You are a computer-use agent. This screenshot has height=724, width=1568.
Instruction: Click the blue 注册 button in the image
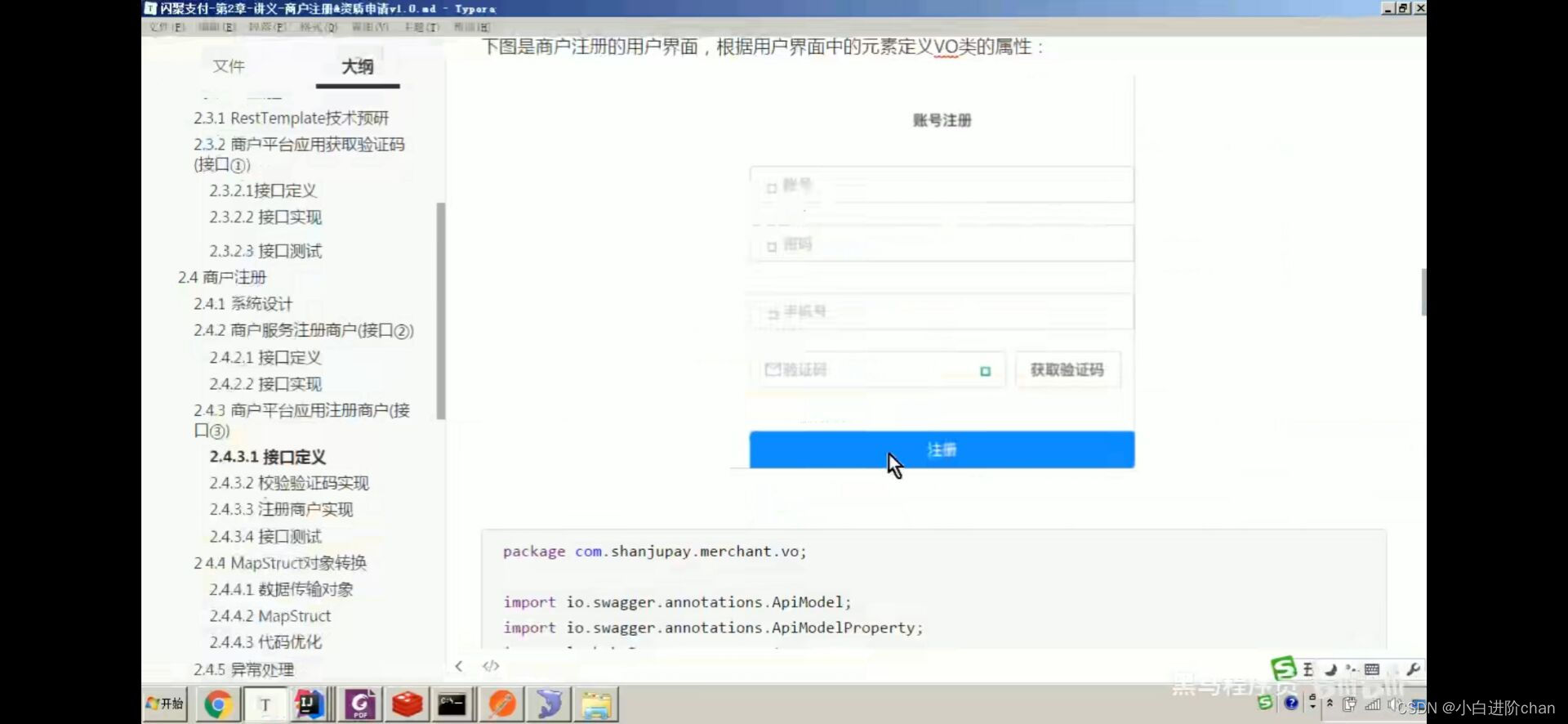pyautogui.click(x=942, y=449)
